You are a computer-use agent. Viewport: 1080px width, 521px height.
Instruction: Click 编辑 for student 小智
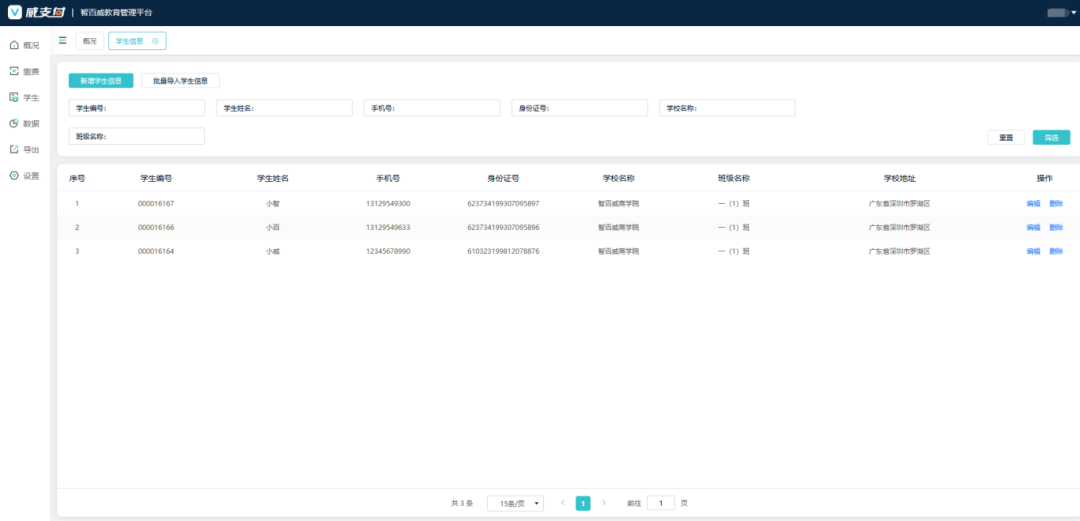[x=1033, y=203]
